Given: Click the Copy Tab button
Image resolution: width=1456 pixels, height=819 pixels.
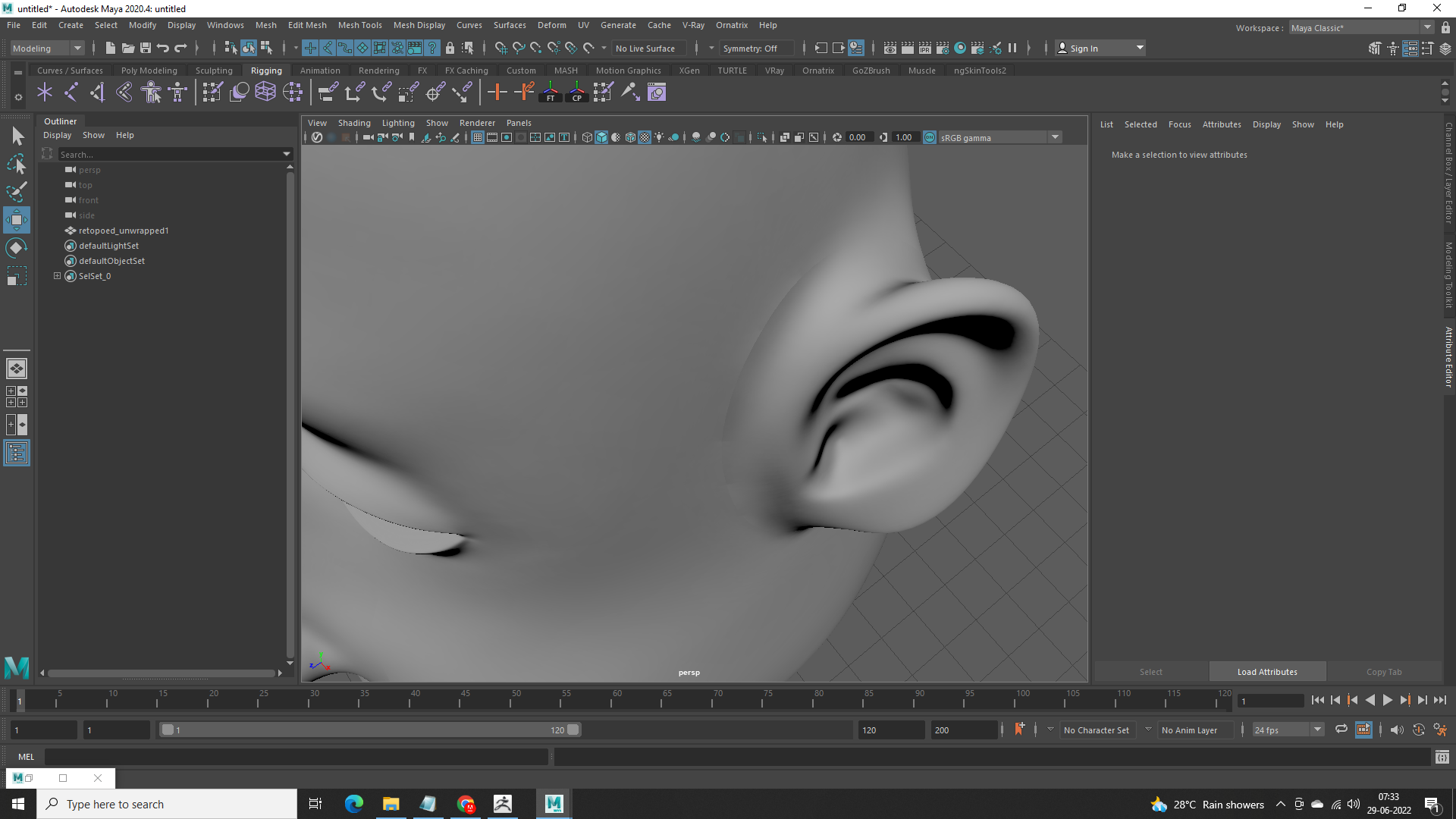Looking at the screenshot, I should [1384, 672].
